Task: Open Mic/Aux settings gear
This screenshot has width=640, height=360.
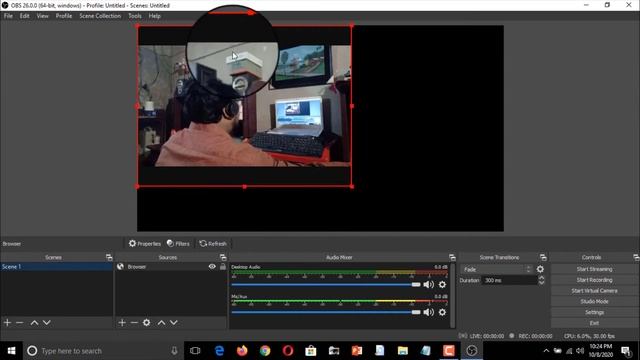Action: pyautogui.click(x=442, y=312)
